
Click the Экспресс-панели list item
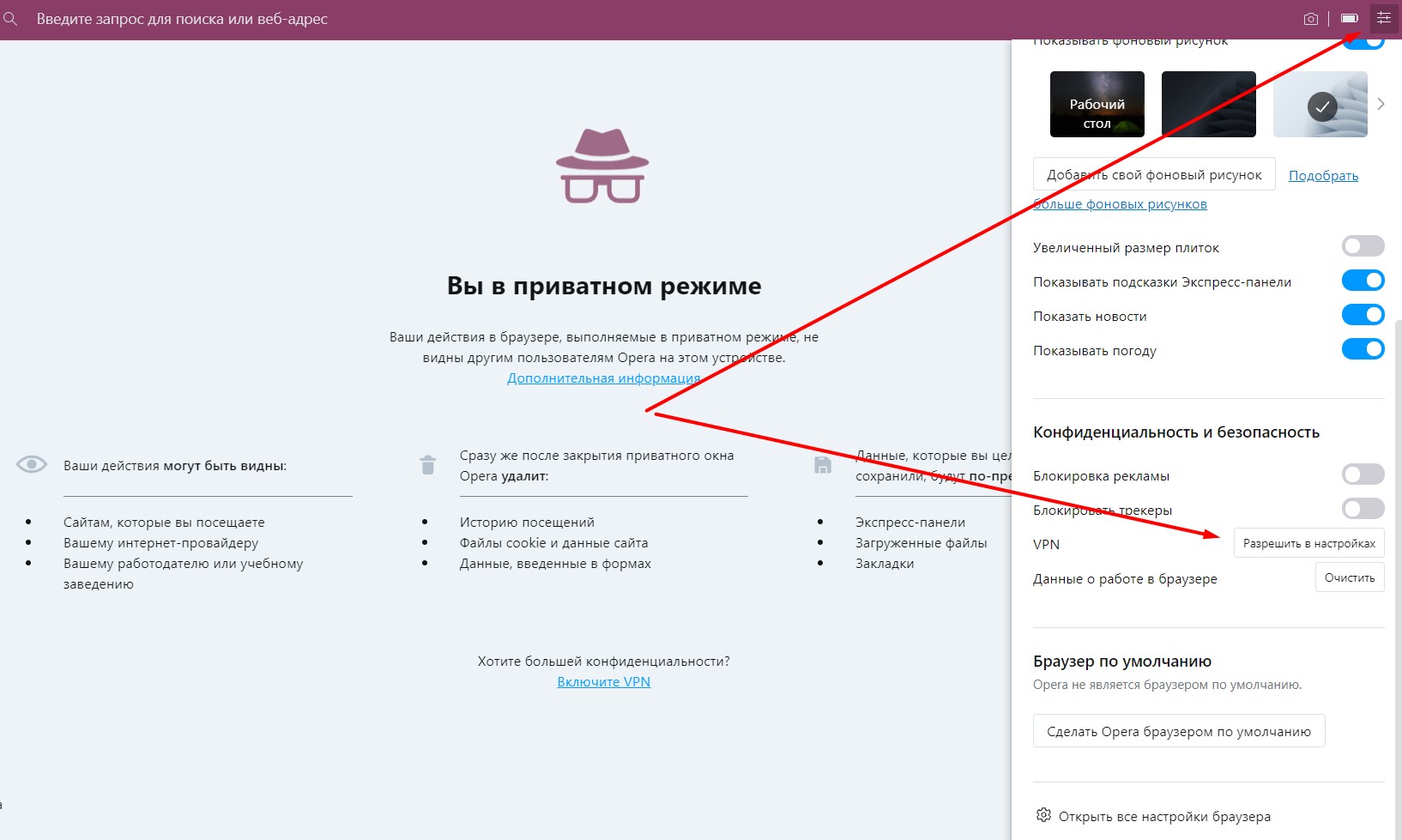point(910,522)
